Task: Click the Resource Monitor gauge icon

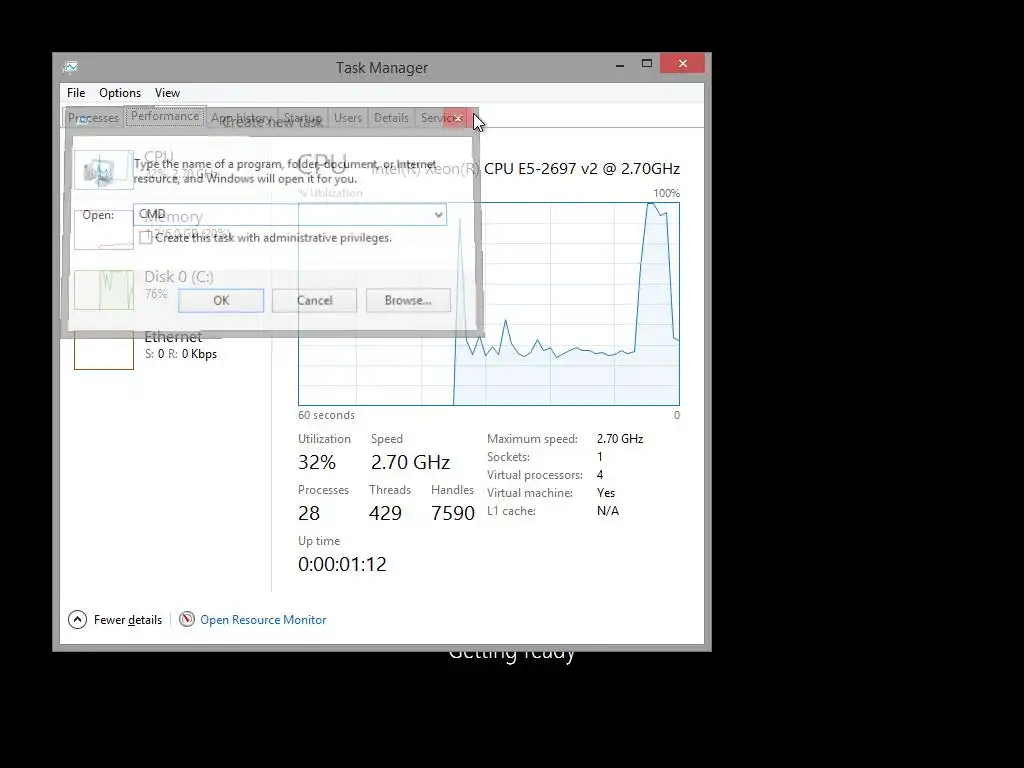Action: click(x=187, y=619)
